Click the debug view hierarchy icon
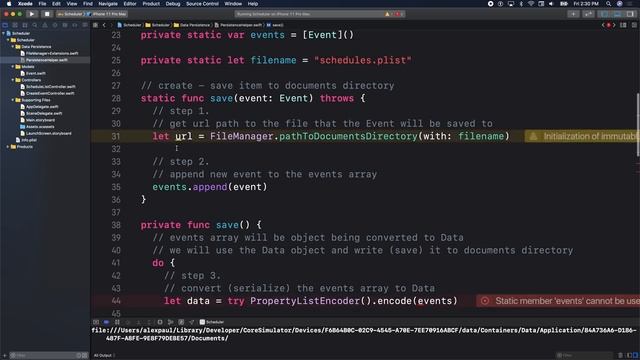This screenshot has width=640, height=360. pyautogui.click(x=160, y=322)
